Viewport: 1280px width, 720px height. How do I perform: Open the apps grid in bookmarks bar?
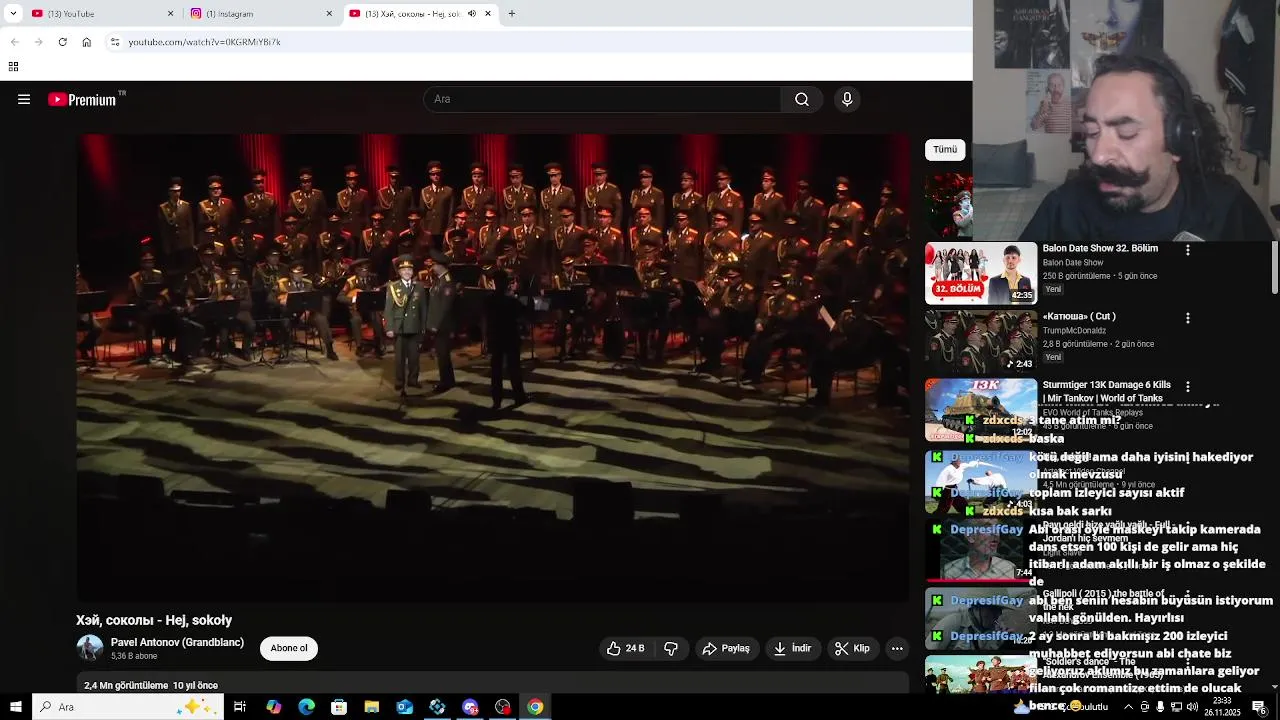(x=13, y=67)
